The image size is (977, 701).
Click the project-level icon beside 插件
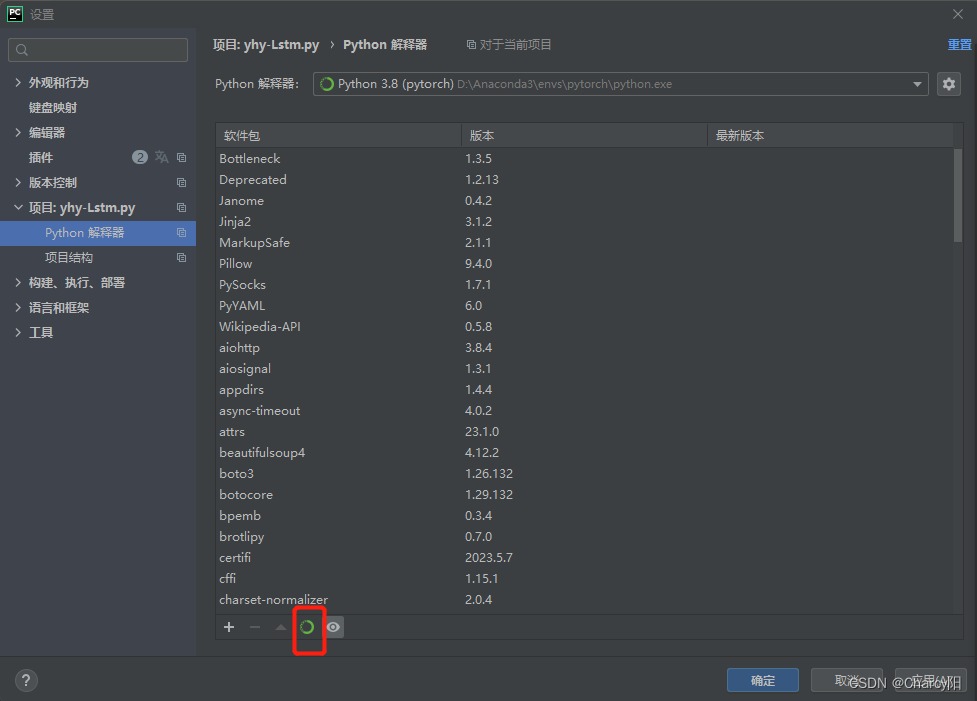[x=181, y=158]
